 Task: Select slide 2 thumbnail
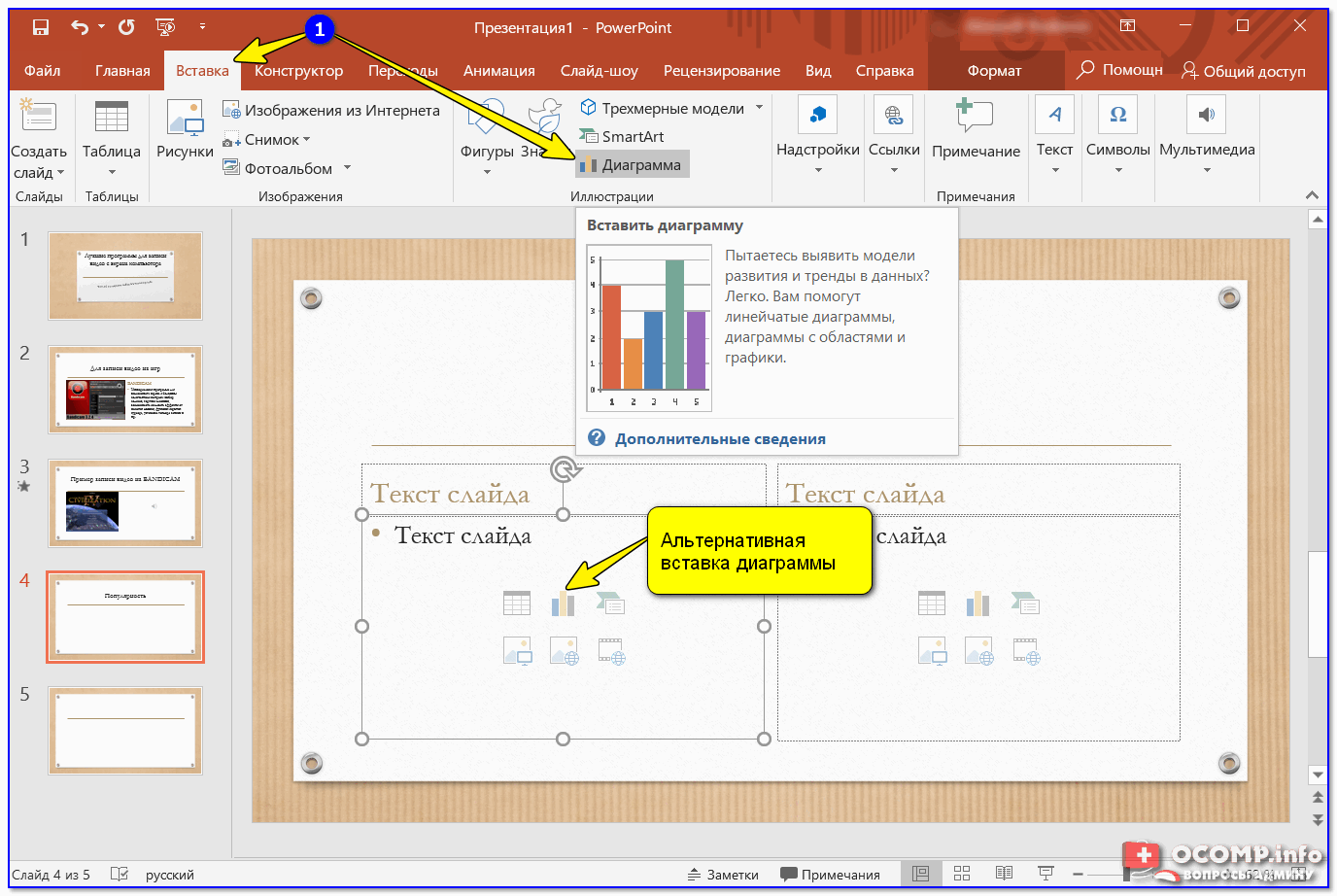(125, 390)
